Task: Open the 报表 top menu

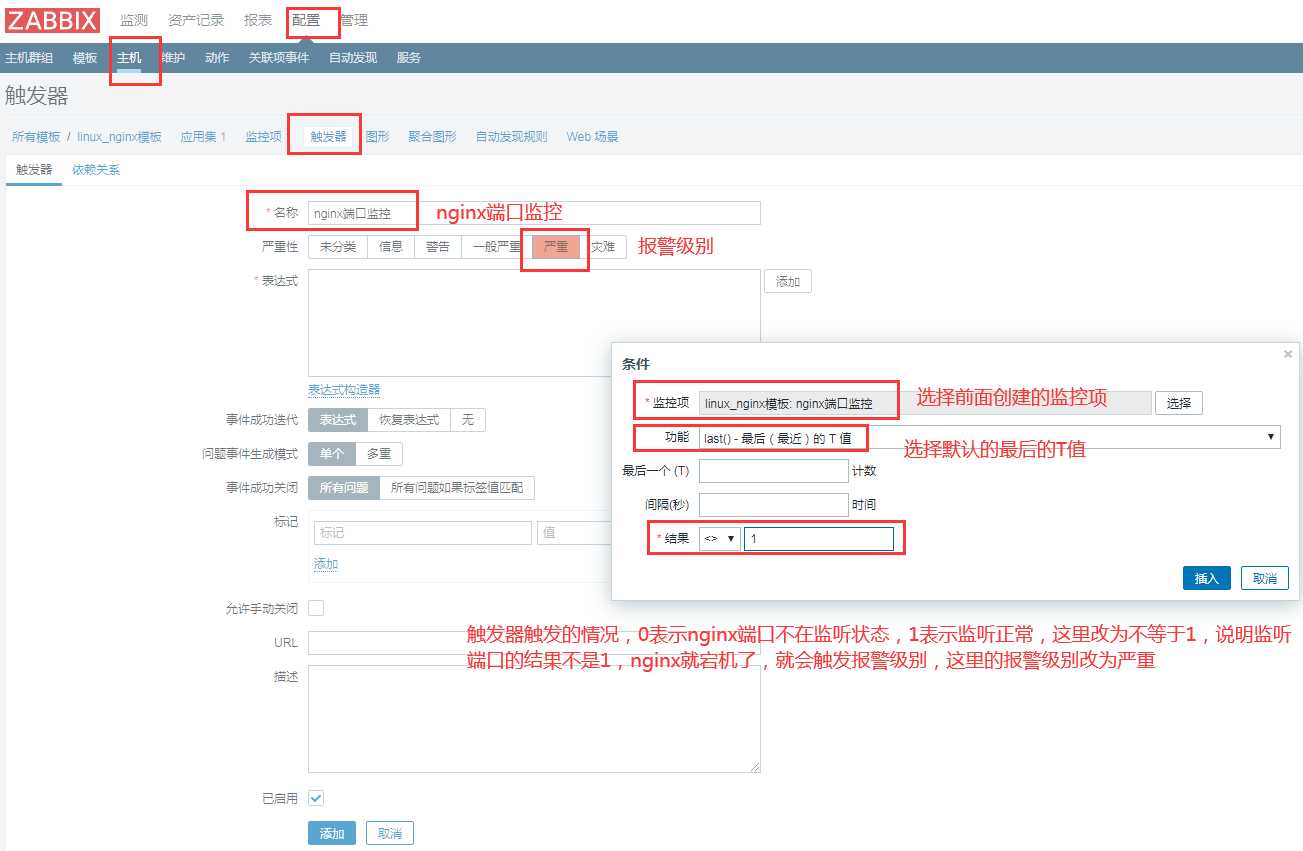Action: (258, 20)
